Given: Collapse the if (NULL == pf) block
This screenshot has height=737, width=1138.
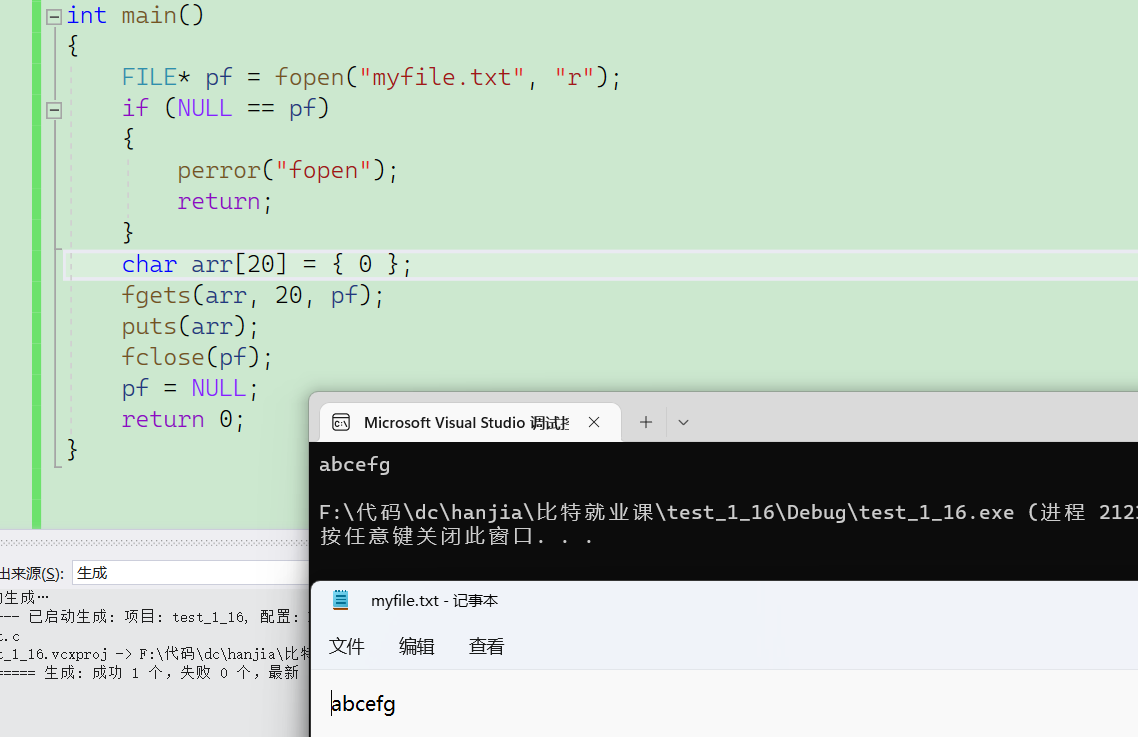Looking at the screenshot, I should pos(54,110).
